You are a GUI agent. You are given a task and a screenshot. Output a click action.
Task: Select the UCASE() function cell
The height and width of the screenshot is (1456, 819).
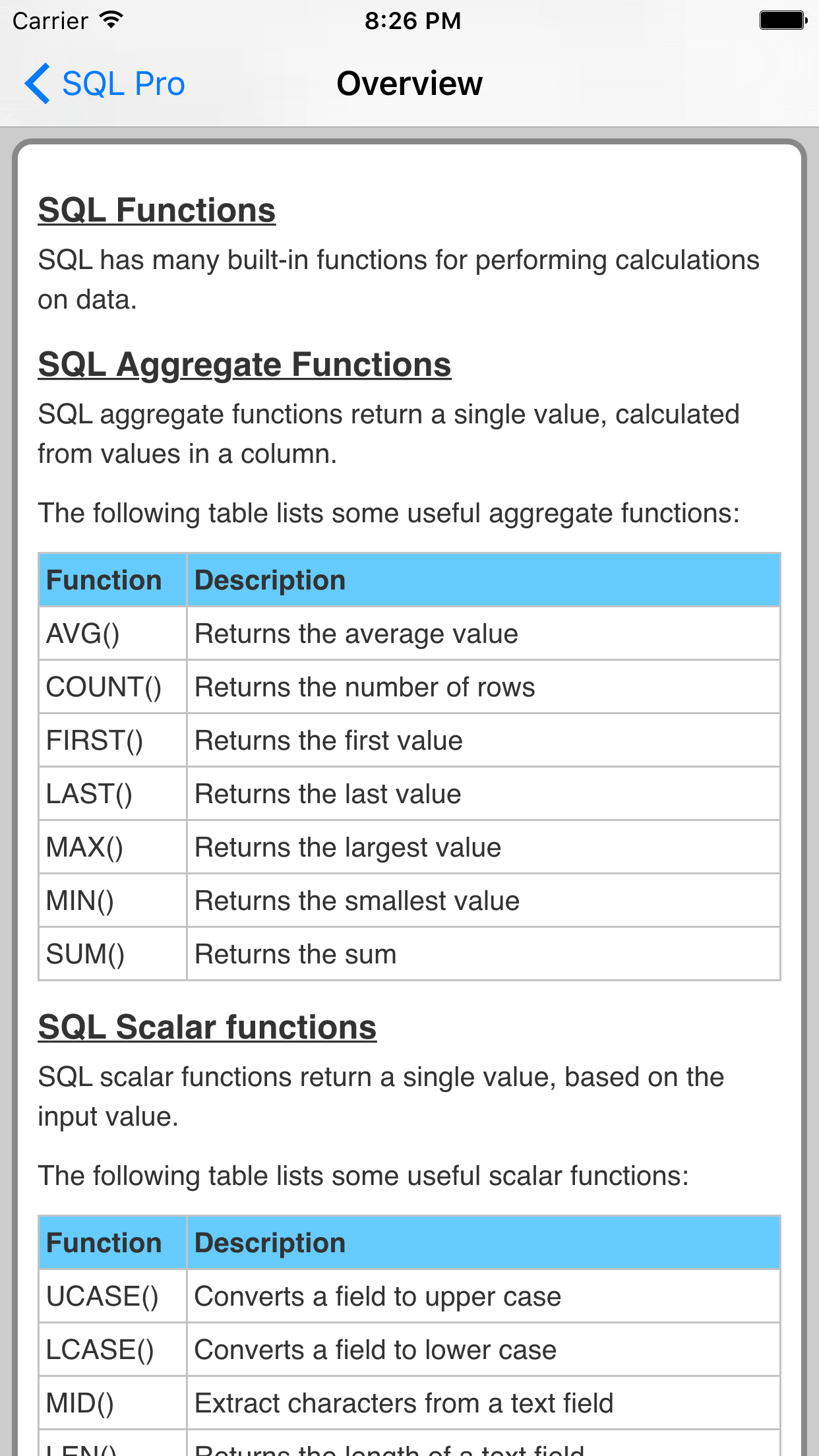click(102, 1296)
